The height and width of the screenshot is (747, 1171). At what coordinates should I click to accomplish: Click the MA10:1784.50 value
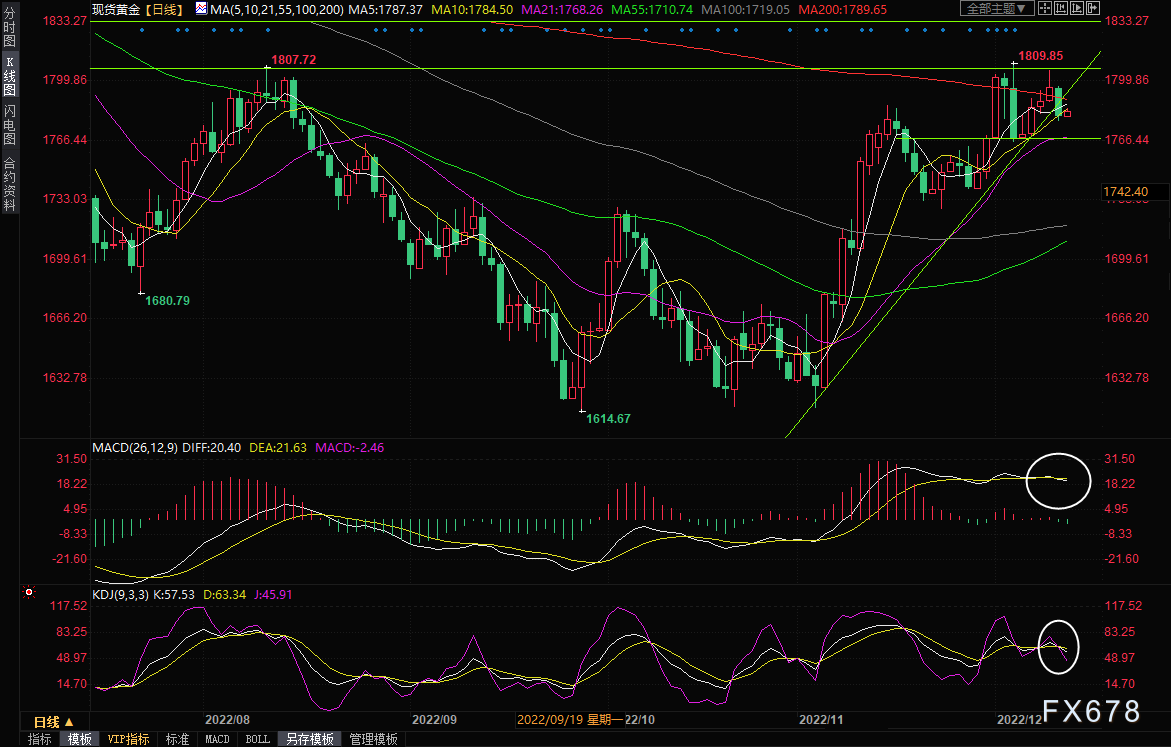pyautogui.click(x=470, y=9)
